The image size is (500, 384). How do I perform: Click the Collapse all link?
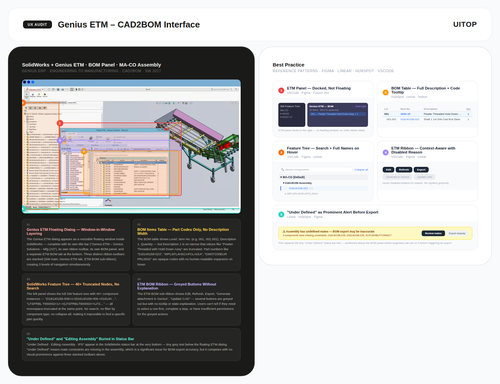coord(361,170)
